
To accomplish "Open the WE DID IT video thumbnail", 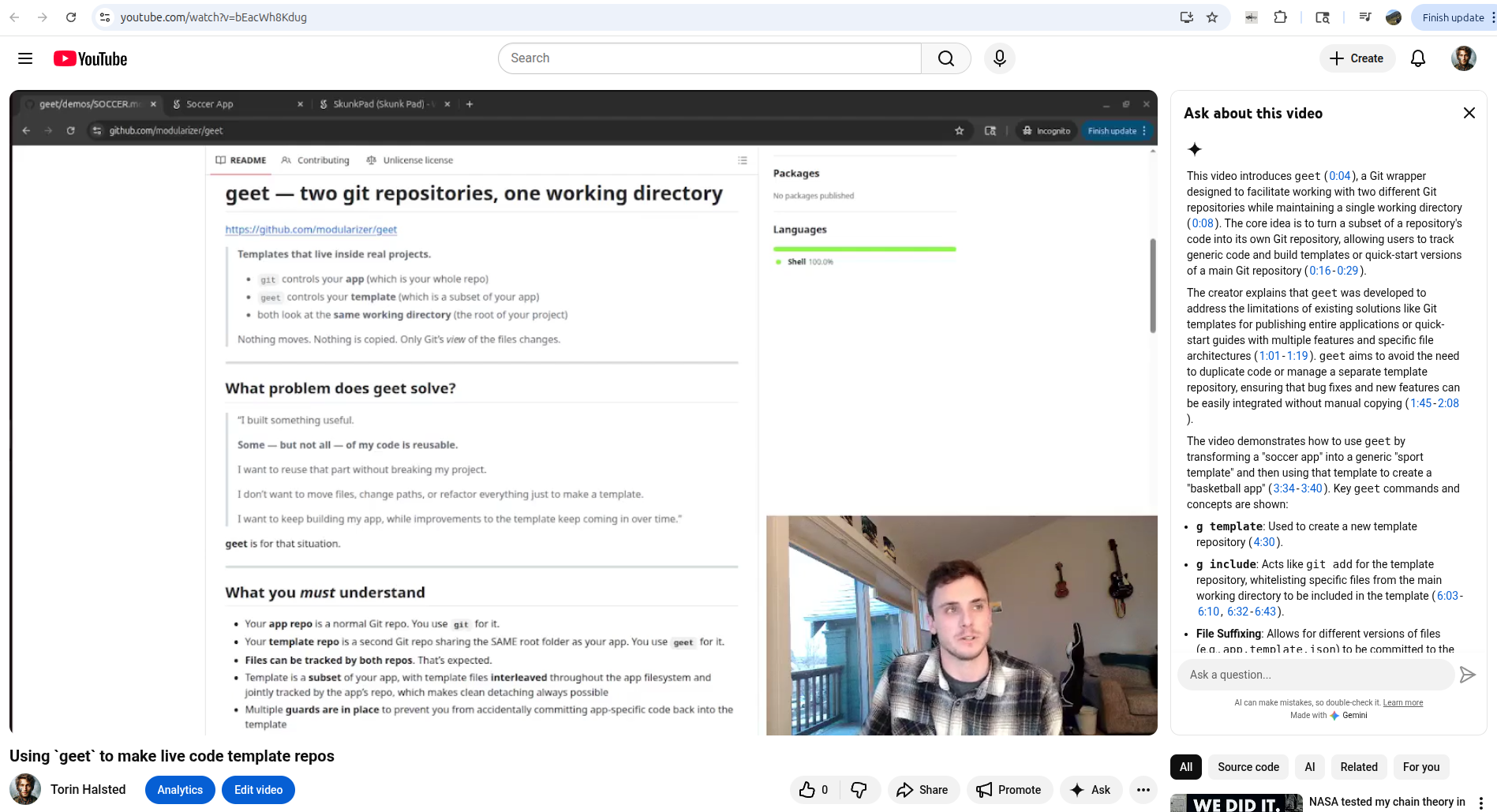I will 1237,803.
